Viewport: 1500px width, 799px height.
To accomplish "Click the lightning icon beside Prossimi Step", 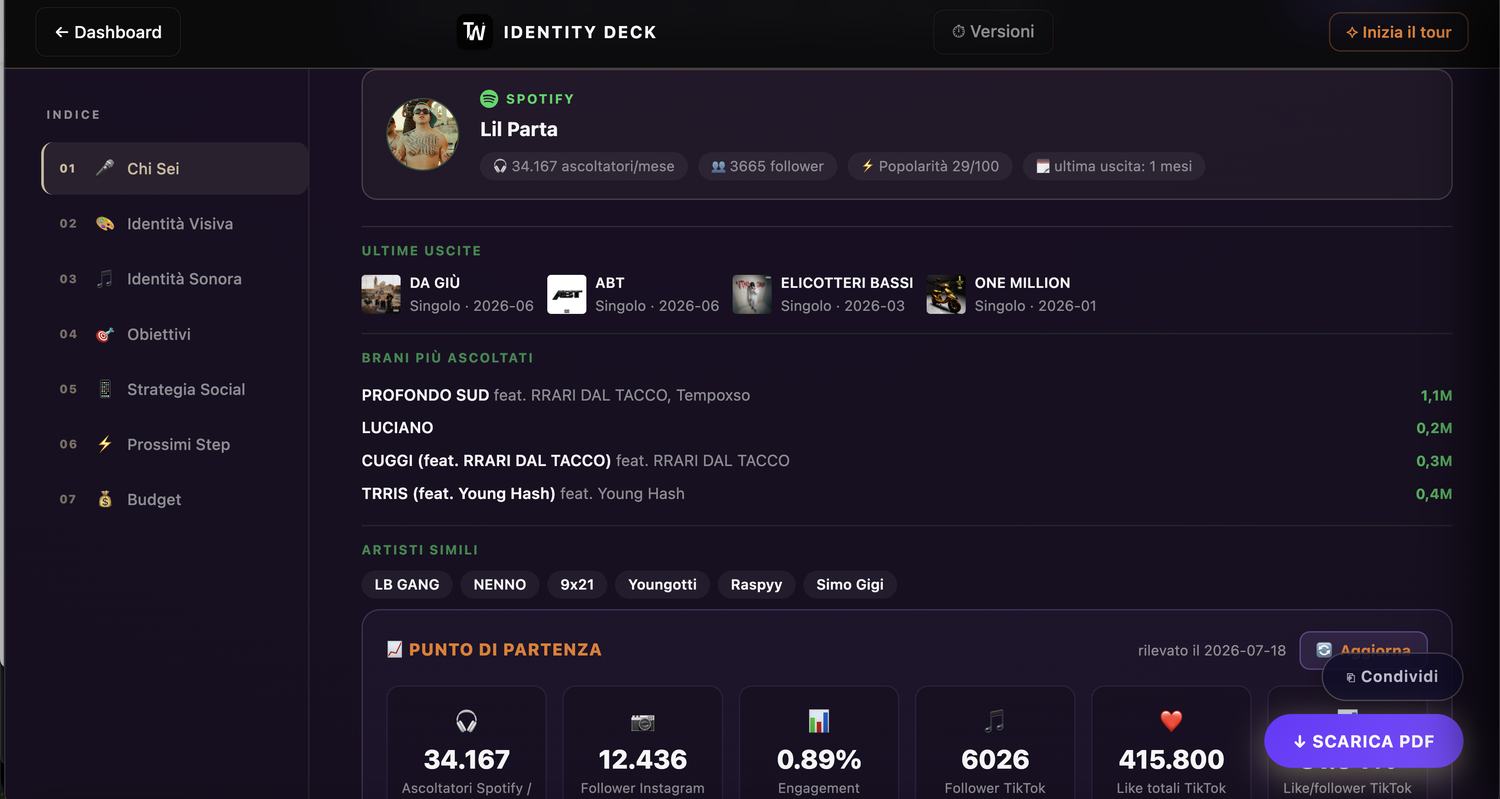I will [105, 444].
